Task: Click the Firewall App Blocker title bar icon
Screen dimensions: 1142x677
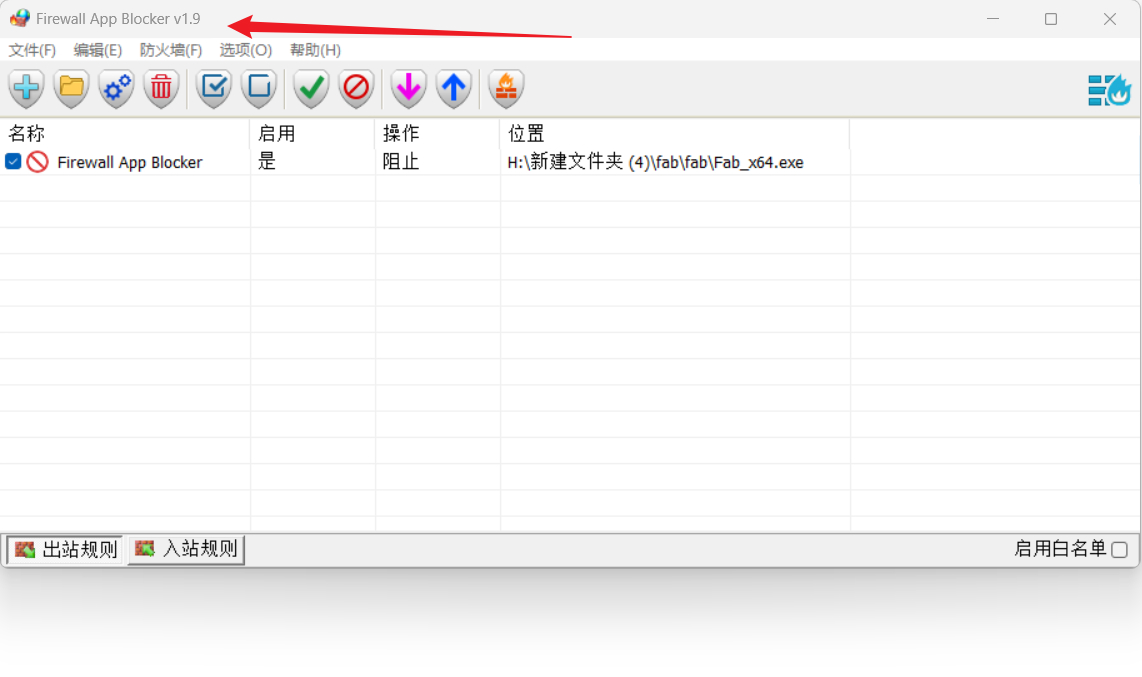Action: click(x=20, y=18)
